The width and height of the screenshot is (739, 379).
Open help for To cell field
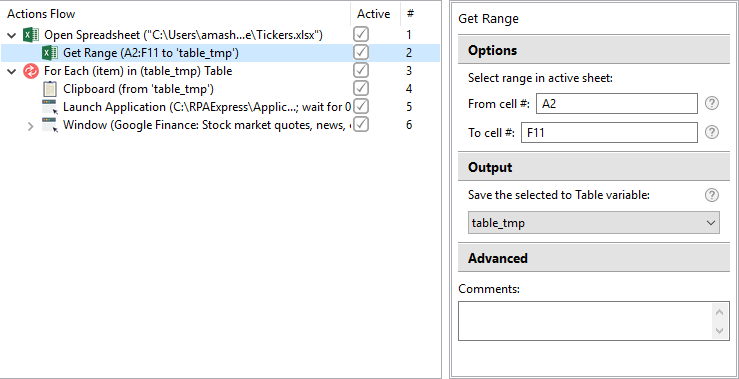click(x=712, y=133)
